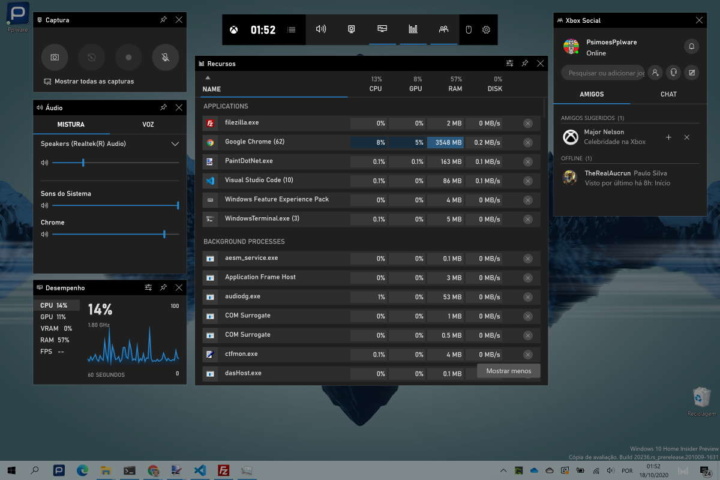Add Major Nelson as friend with plus icon

tap(668, 136)
